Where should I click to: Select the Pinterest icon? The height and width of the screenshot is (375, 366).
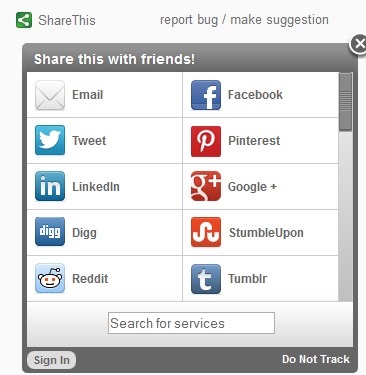[x=206, y=141]
